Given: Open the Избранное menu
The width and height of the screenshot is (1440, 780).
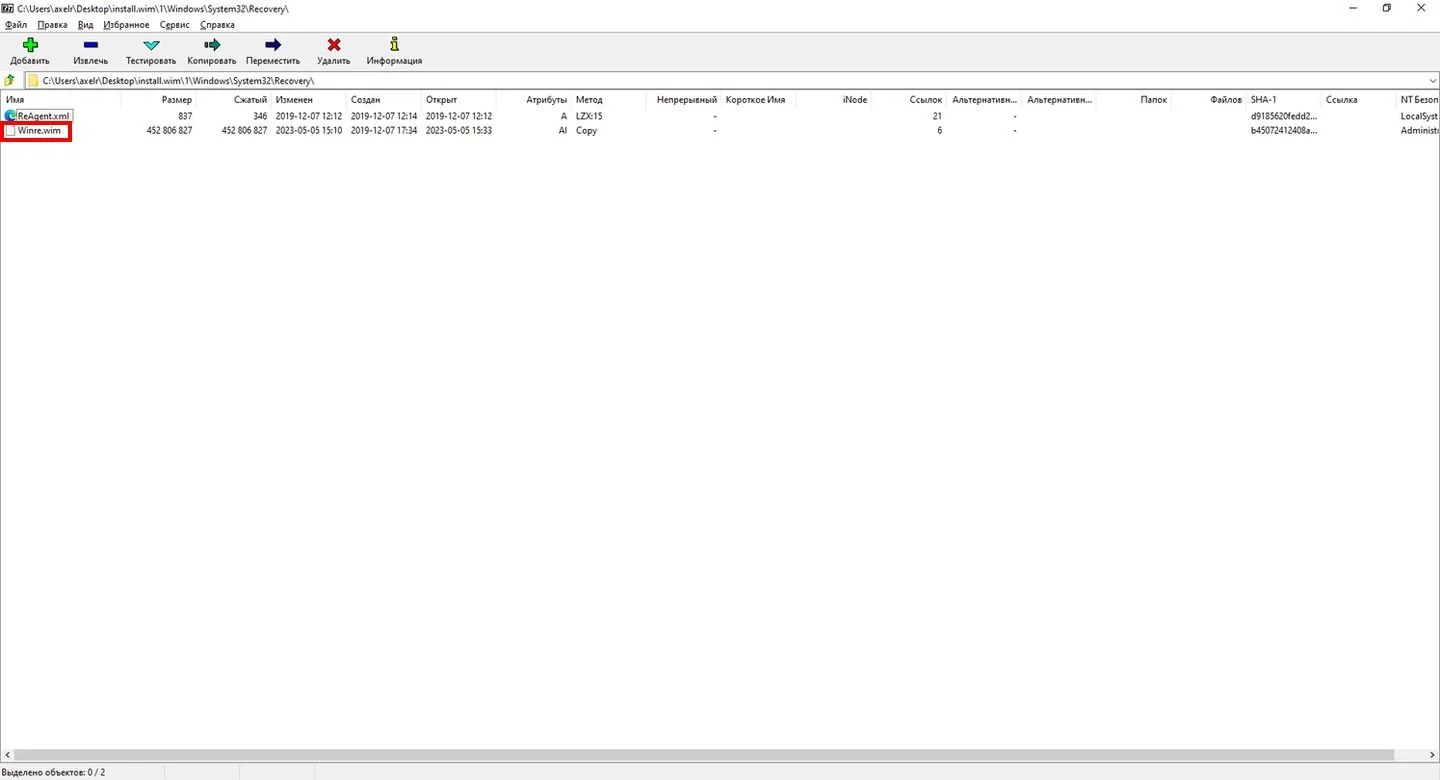Looking at the screenshot, I should pyautogui.click(x=126, y=24).
